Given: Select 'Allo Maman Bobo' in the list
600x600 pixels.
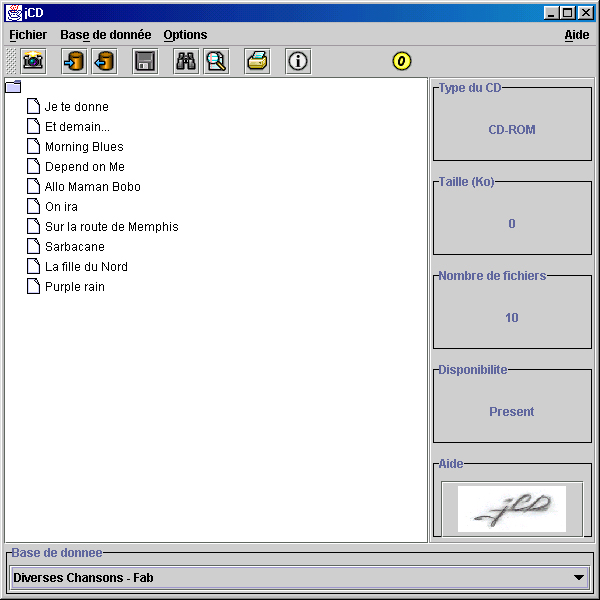Looking at the screenshot, I should [92, 187].
